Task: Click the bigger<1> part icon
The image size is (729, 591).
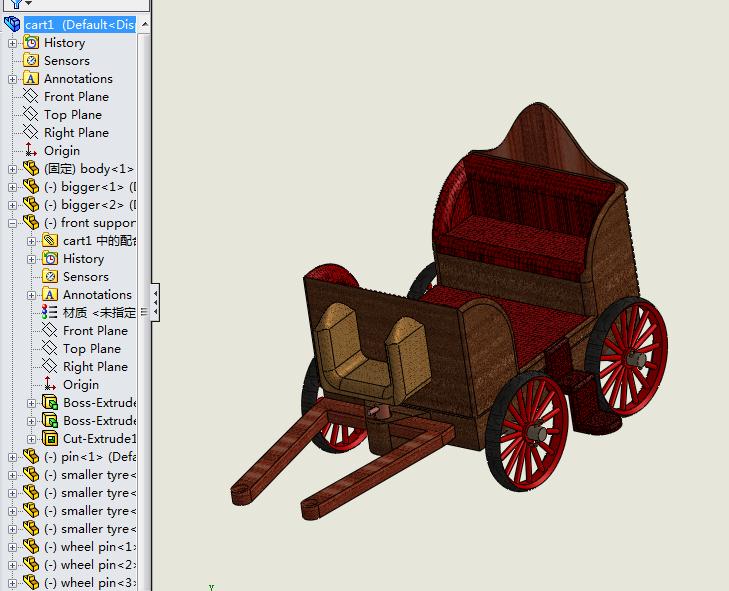Action: point(31,187)
